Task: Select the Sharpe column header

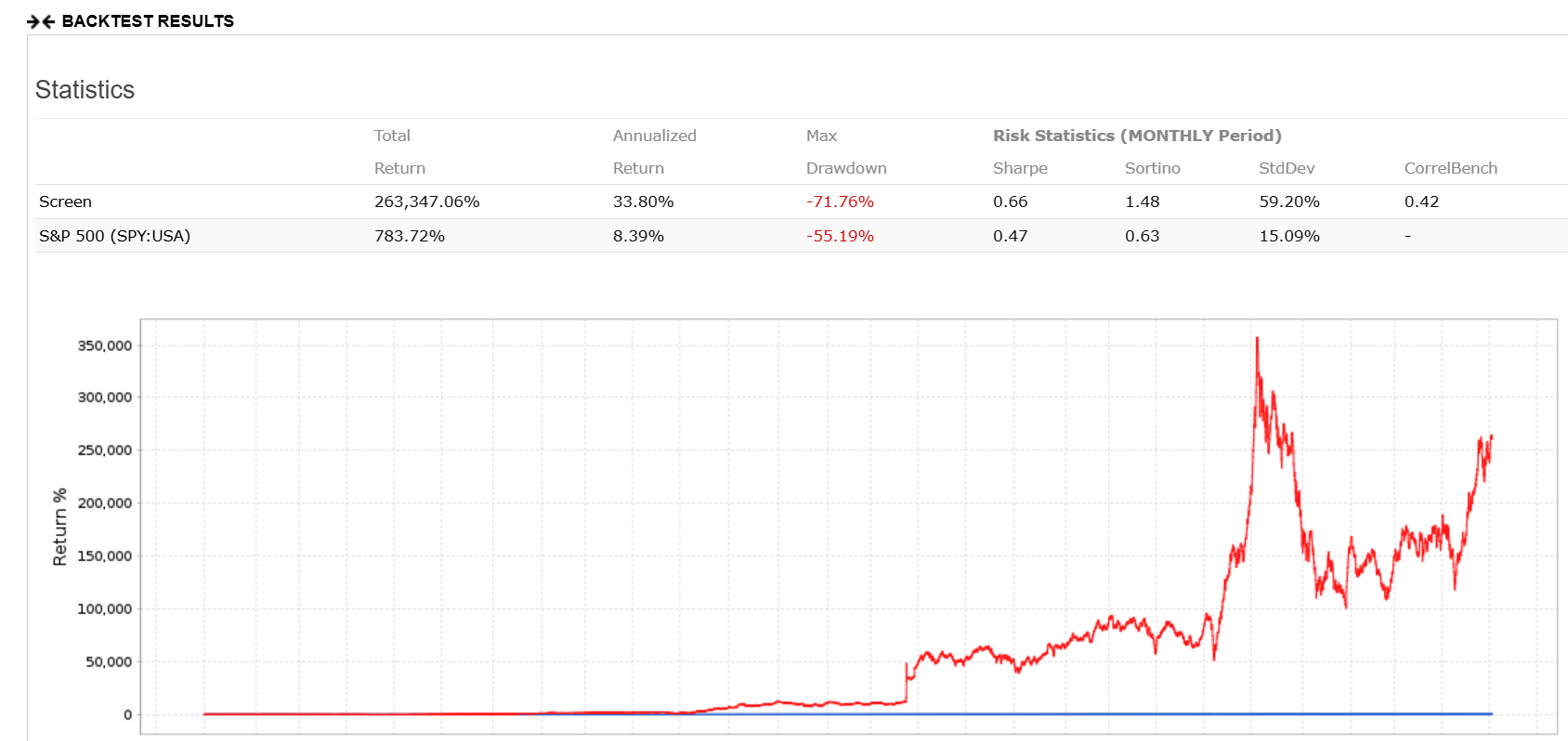Action: (1019, 168)
